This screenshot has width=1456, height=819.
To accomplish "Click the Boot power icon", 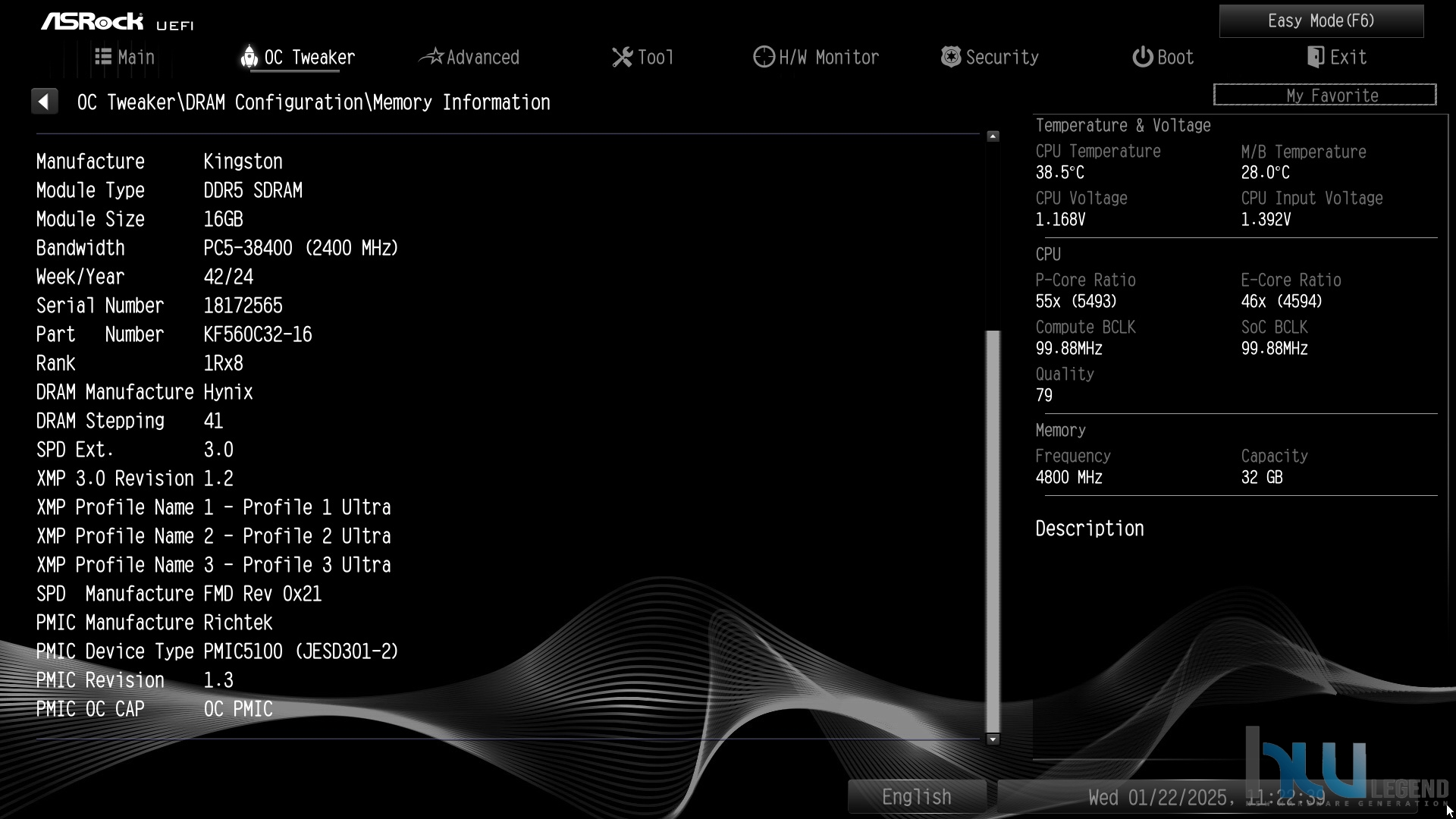I will point(1143,57).
